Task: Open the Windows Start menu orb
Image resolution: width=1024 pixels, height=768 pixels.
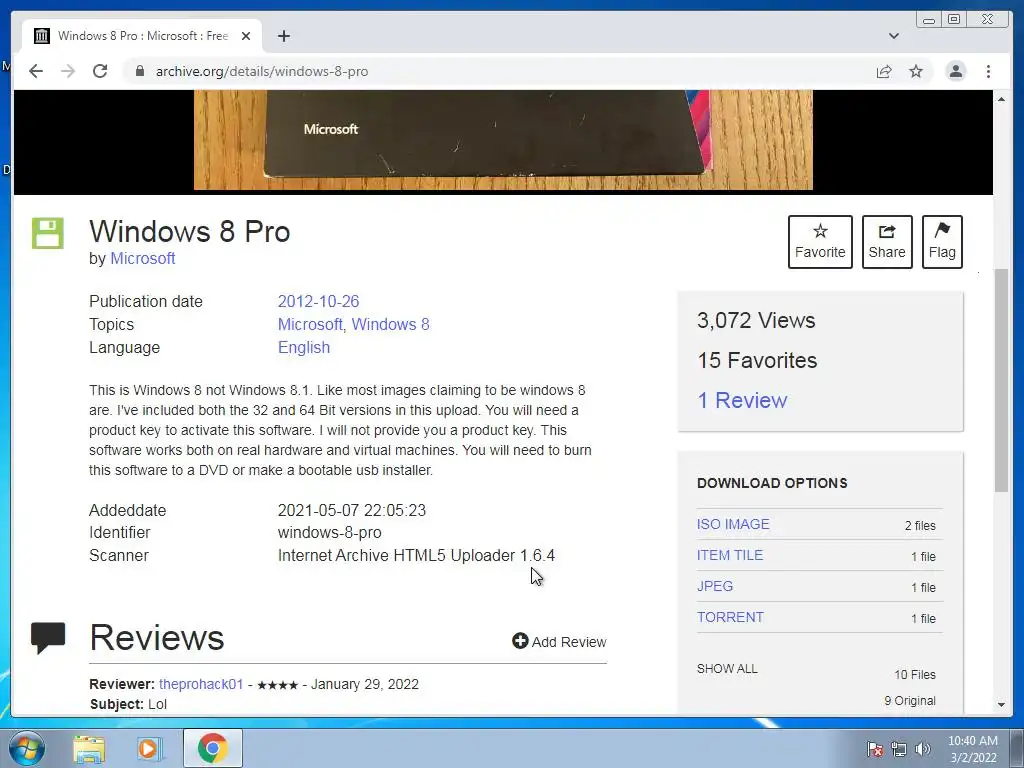Action: coord(27,748)
